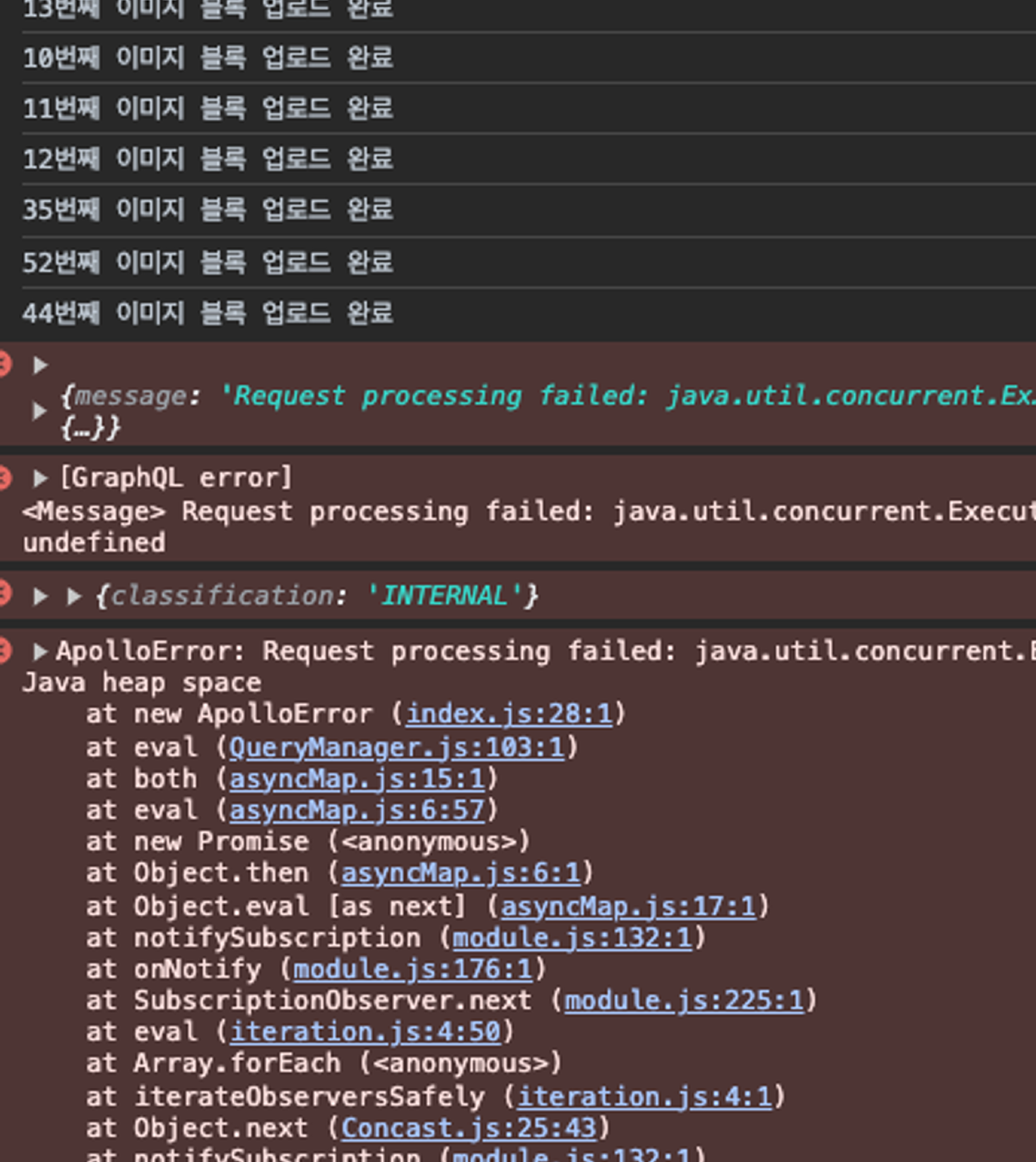Screen dimensions: 1036x1162
Task: Expand the ApolloError stack trace entry
Action: pos(40,651)
